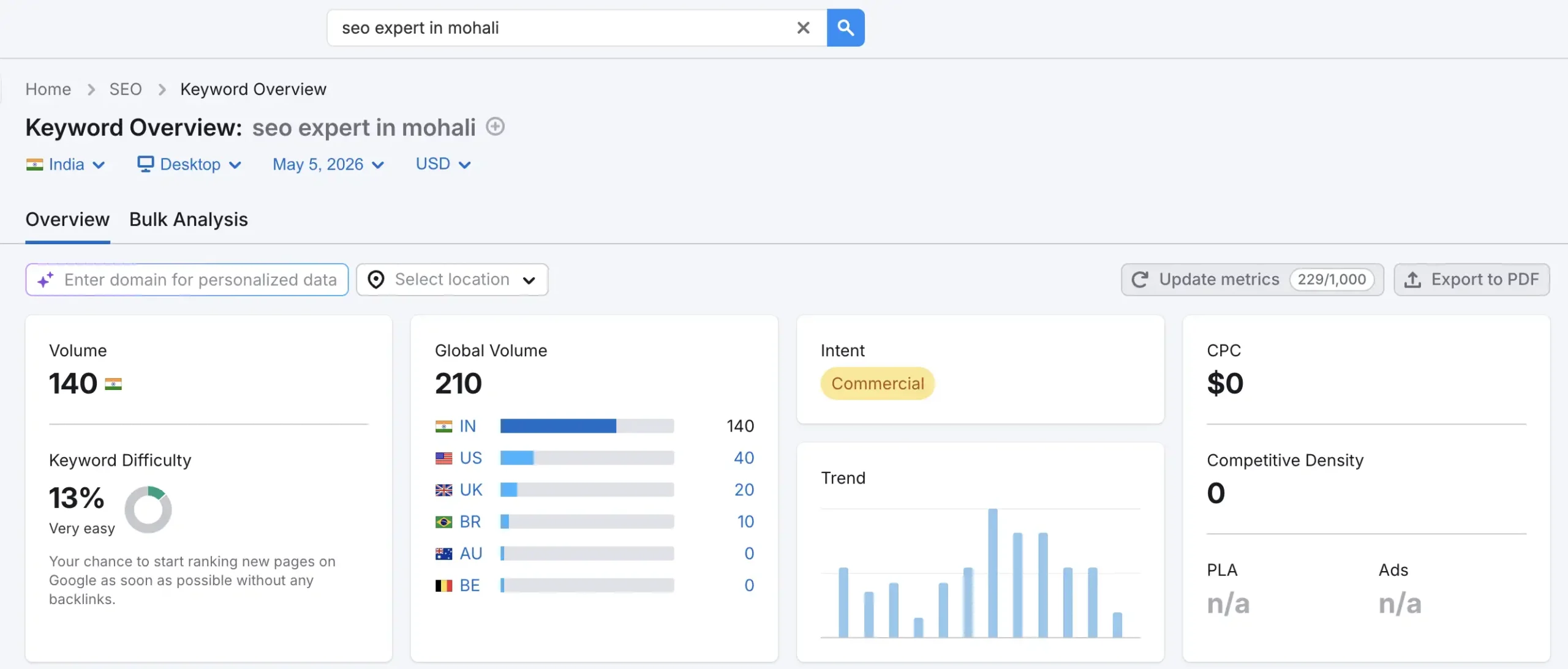This screenshot has width=1568, height=669.
Task: Click the sparkle AI icon in domain field
Action: pyautogui.click(x=45, y=280)
